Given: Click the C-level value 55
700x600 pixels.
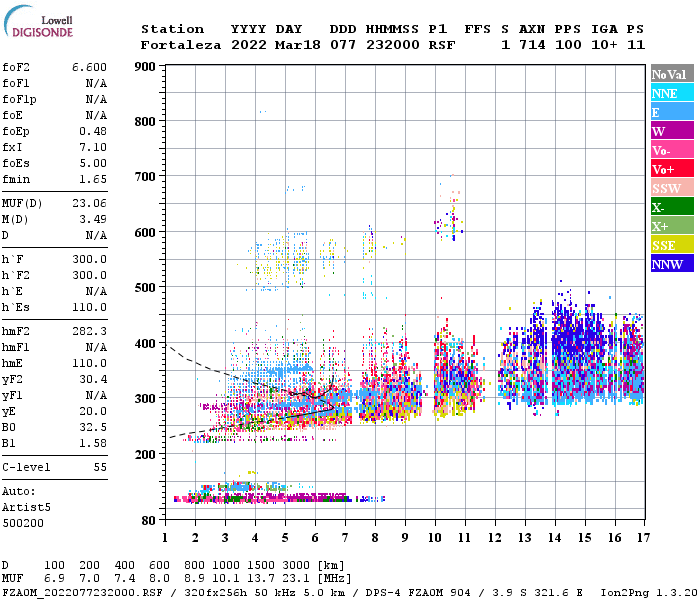Looking at the screenshot, I should (100, 467).
